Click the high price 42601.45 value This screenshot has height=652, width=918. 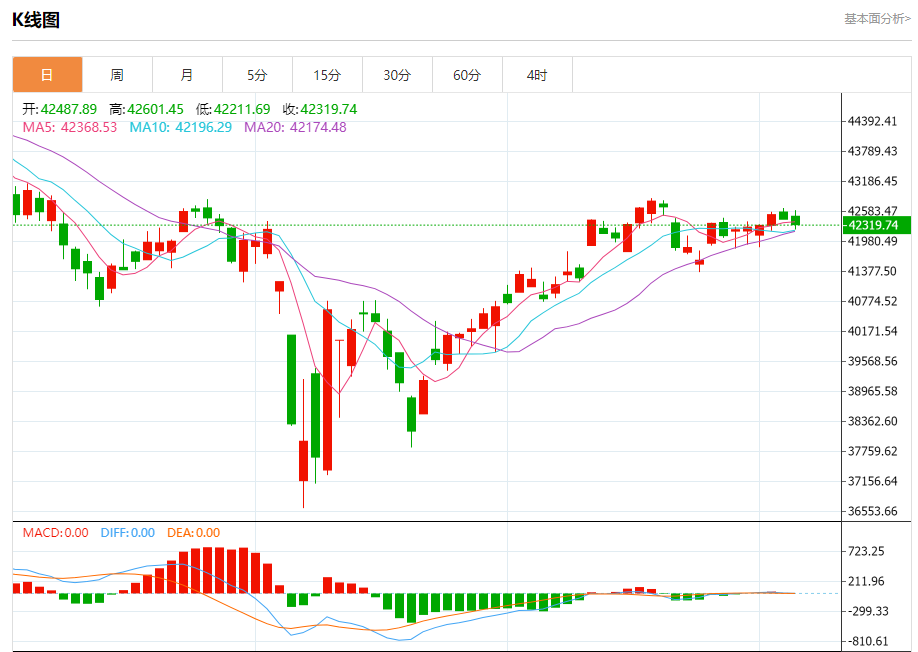point(155,109)
